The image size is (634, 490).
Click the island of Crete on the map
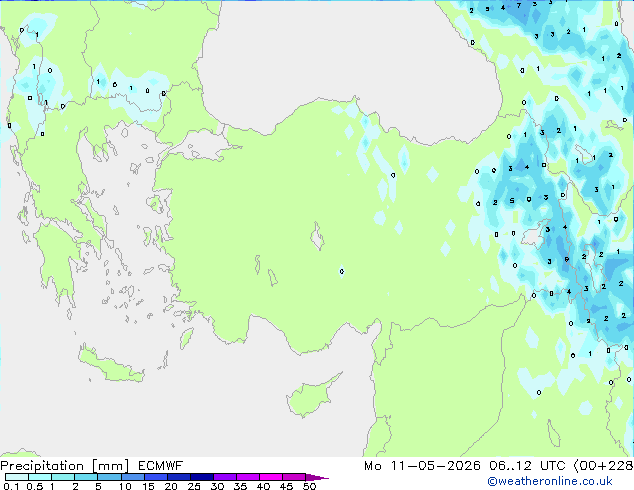click(x=111, y=364)
